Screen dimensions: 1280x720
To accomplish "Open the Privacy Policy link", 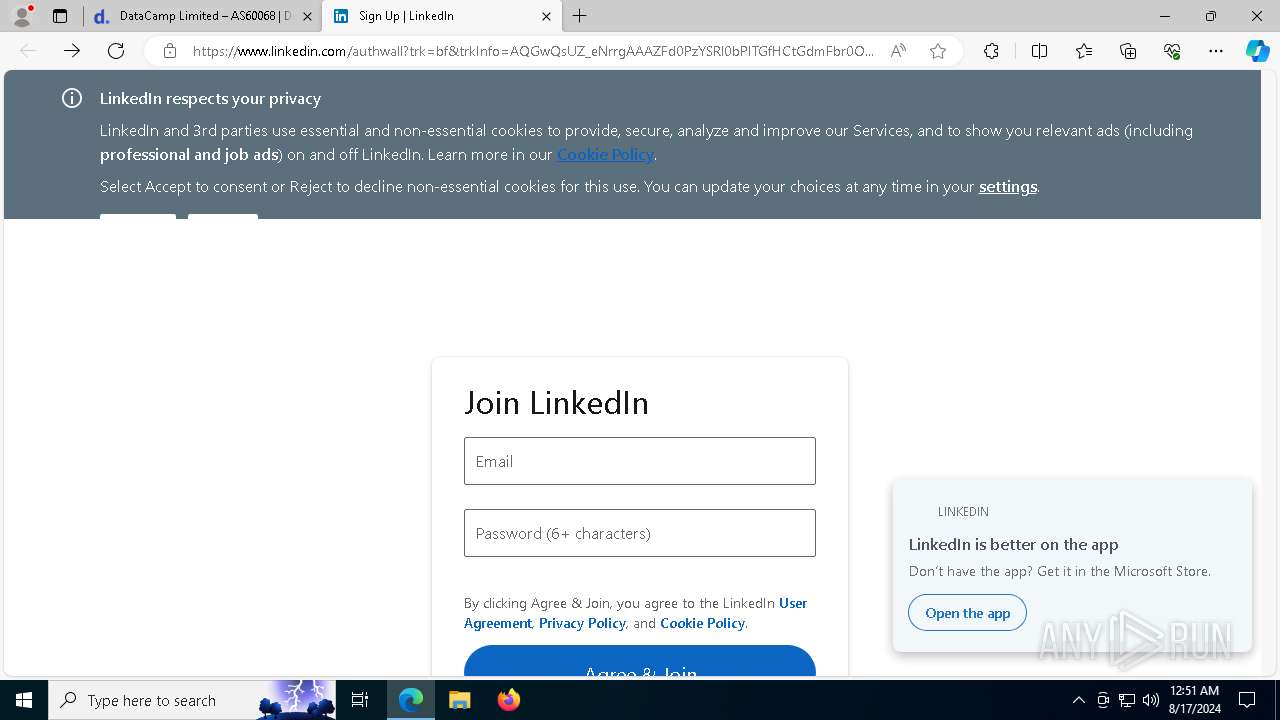I will click(x=582, y=623).
